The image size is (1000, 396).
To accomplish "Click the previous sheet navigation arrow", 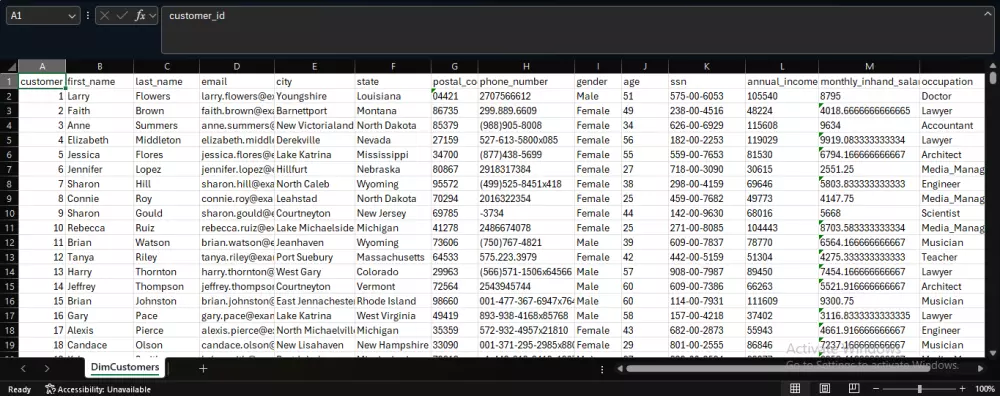I will pyautogui.click(x=23, y=368).
